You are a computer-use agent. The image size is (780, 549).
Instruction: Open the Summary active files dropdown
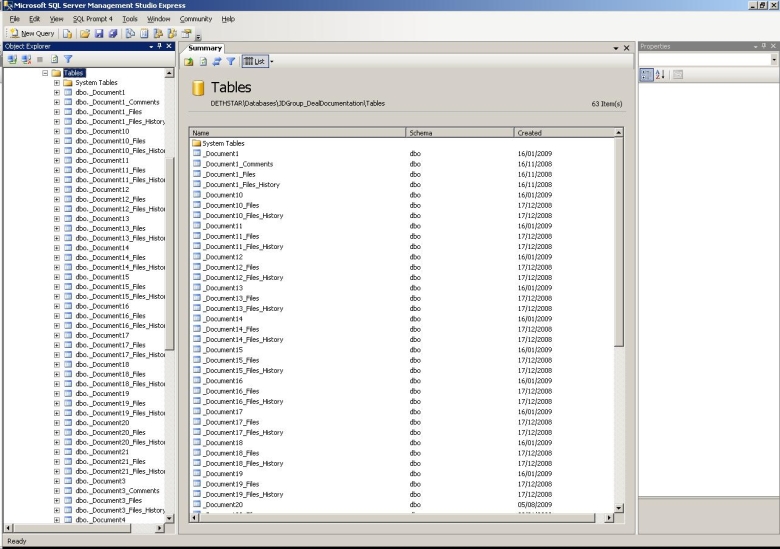pos(616,48)
